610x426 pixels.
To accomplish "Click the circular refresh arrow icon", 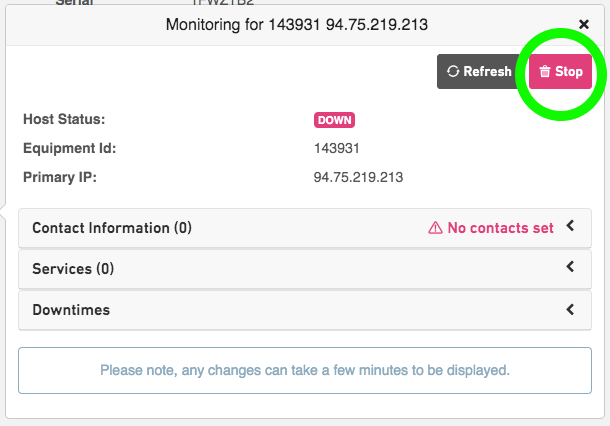I will pyautogui.click(x=453, y=72).
